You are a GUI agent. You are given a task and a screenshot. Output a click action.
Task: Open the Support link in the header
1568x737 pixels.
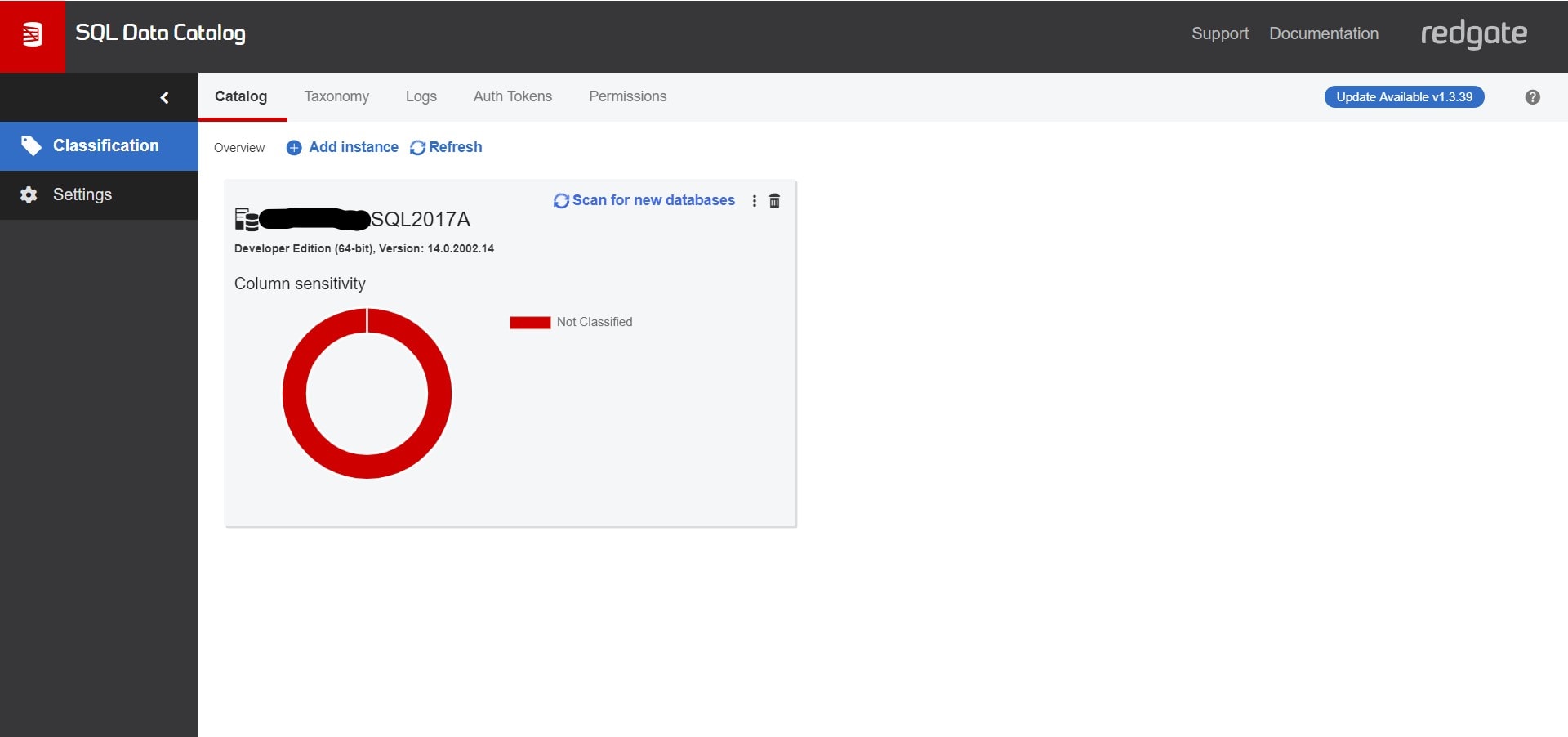coord(1220,33)
